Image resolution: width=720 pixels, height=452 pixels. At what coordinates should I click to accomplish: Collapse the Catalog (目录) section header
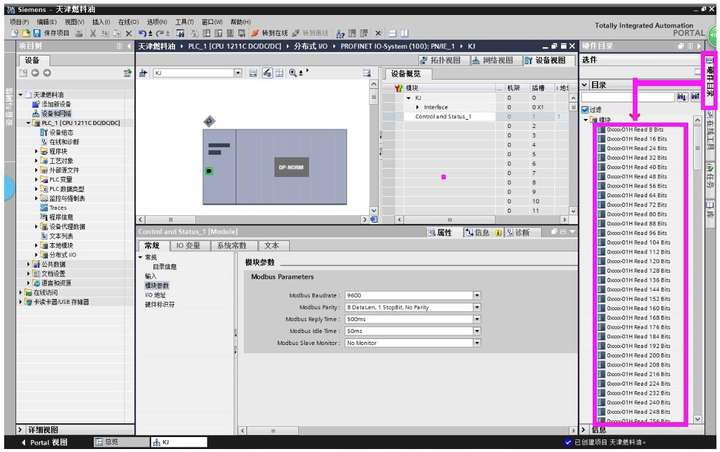[x=585, y=85]
